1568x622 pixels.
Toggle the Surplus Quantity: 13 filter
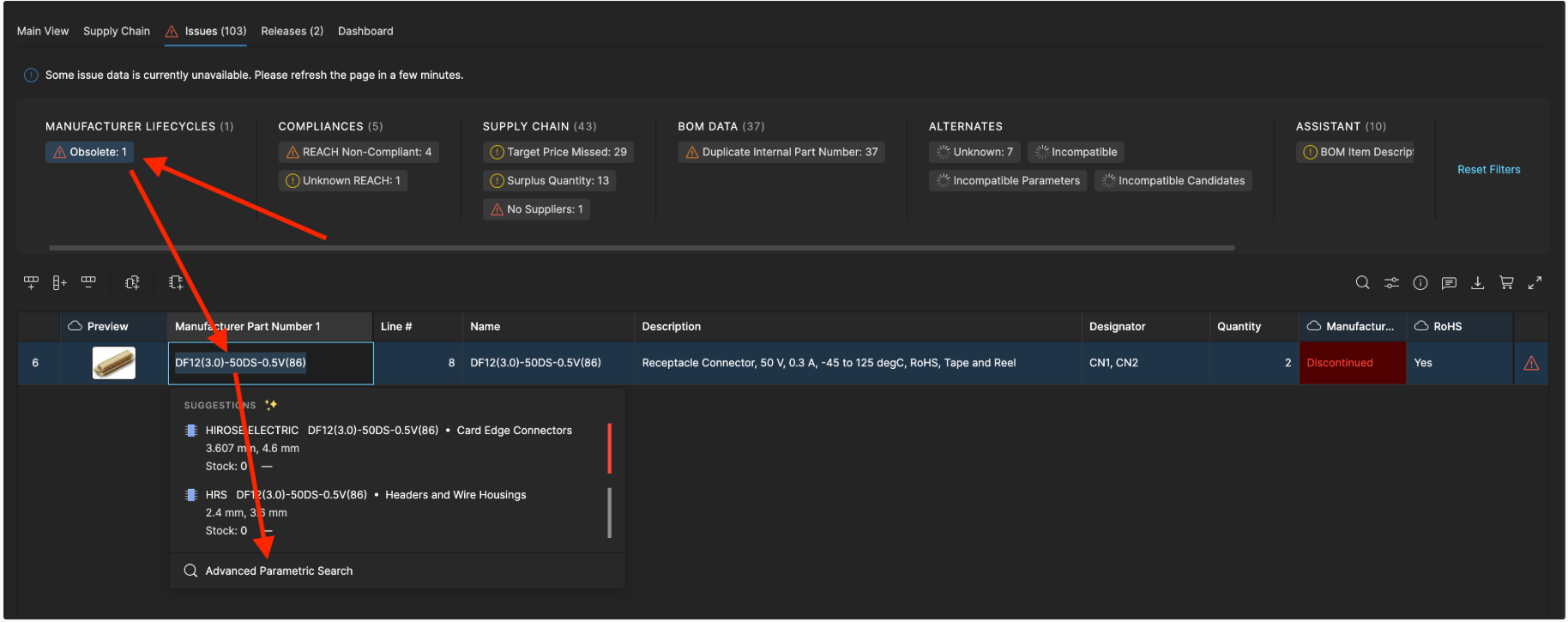tap(549, 180)
